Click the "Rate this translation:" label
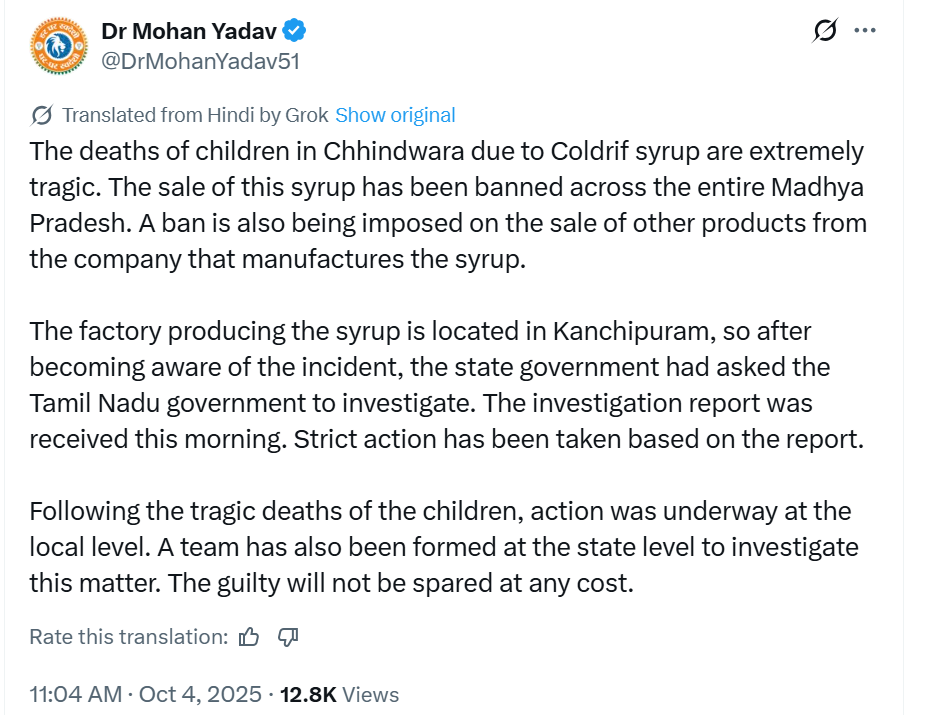 [129, 637]
